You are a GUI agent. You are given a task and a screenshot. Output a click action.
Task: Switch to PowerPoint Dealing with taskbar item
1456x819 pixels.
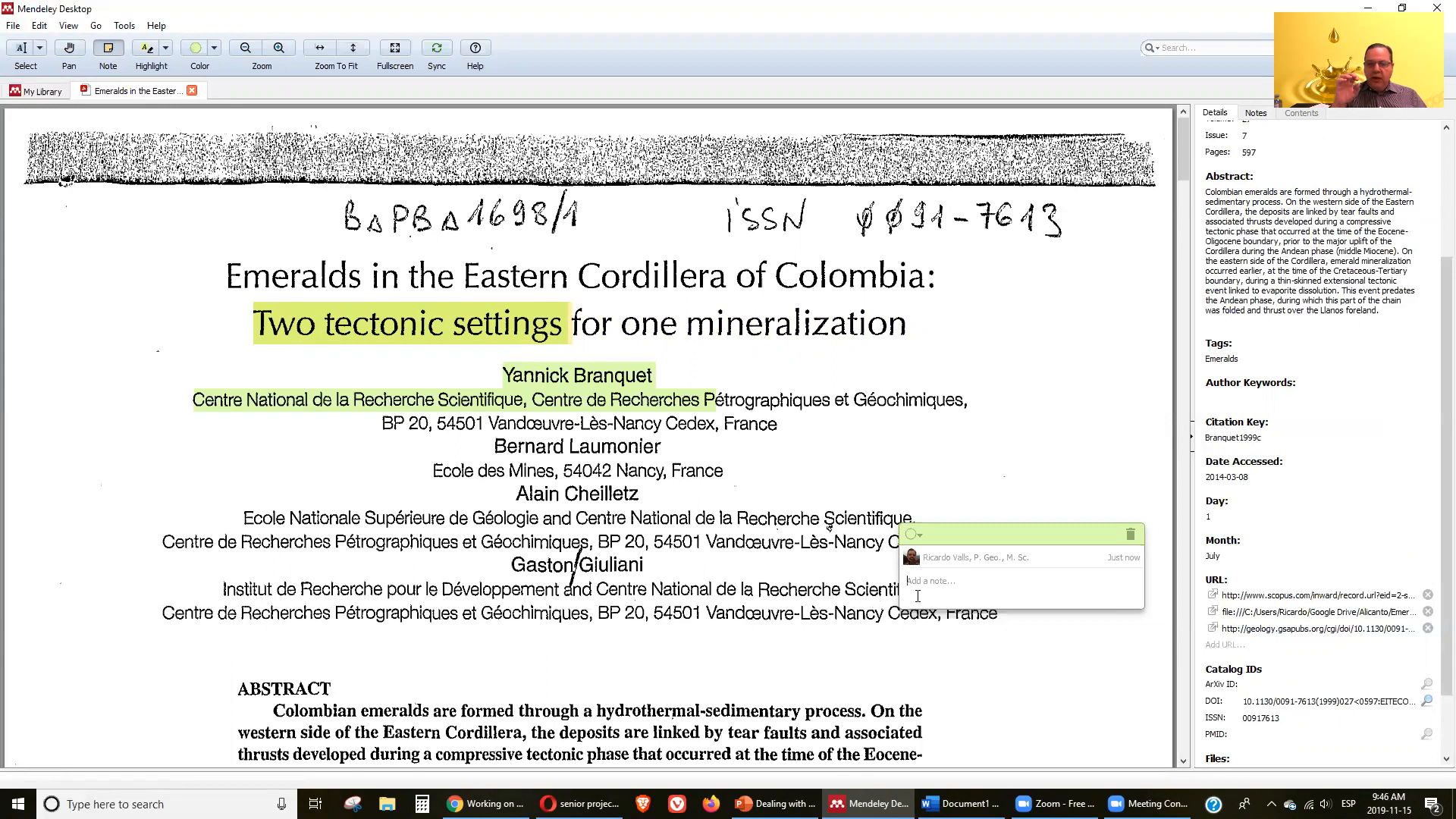[x=775, y=804]
